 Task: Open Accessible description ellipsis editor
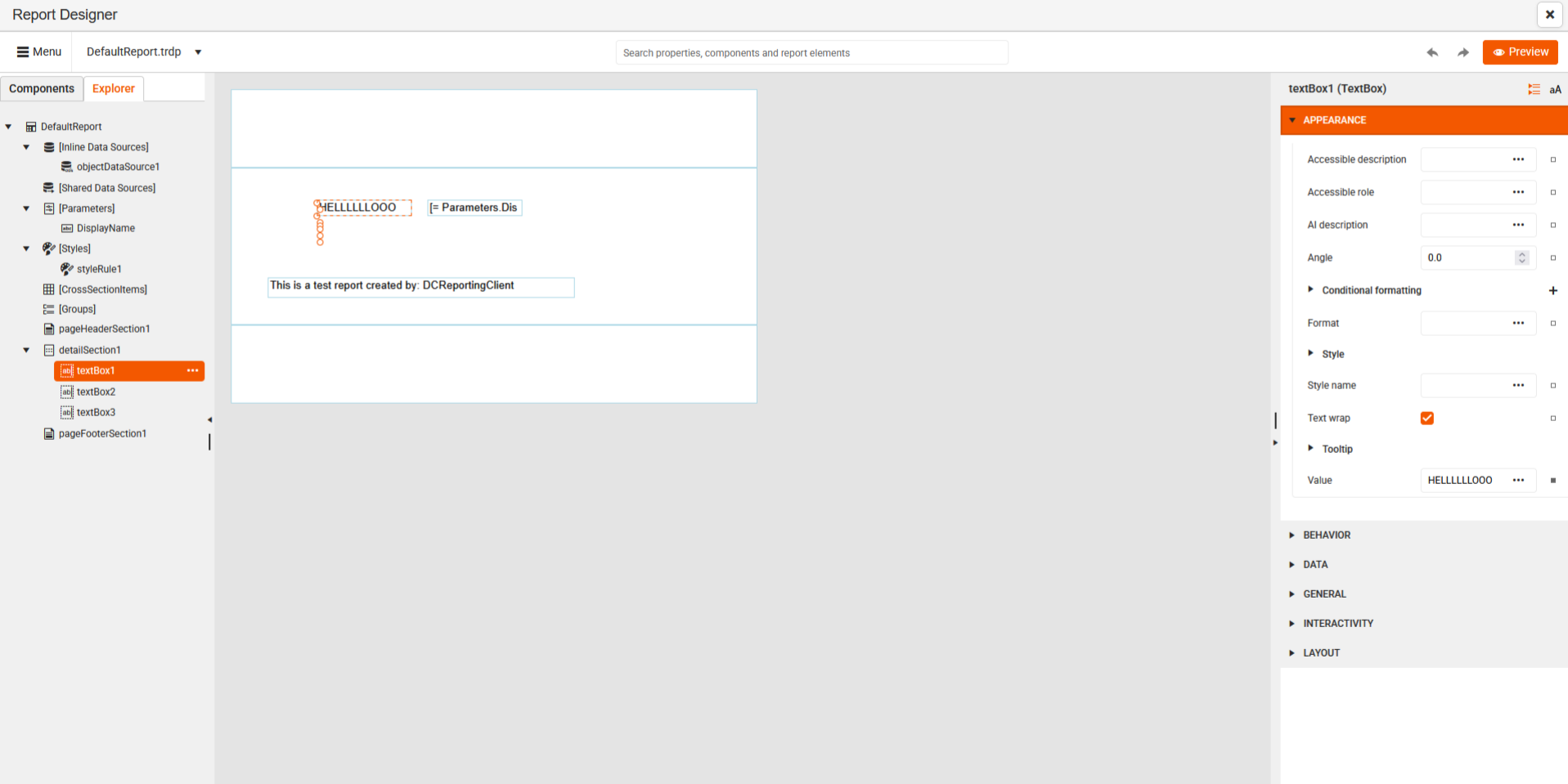[x=1518, y=159]
